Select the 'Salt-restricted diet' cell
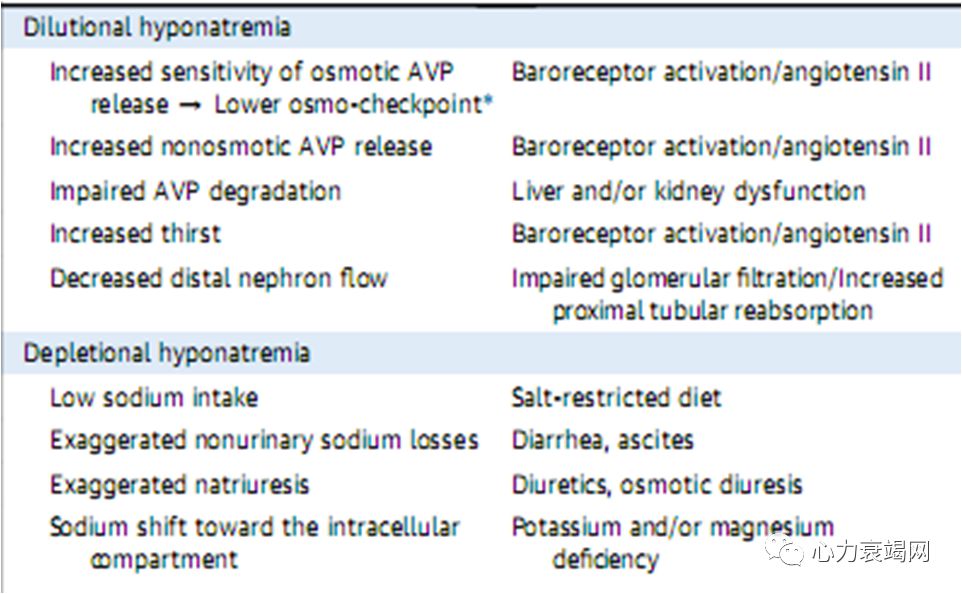Screen dimensions: 962x594 click(616, 397)
